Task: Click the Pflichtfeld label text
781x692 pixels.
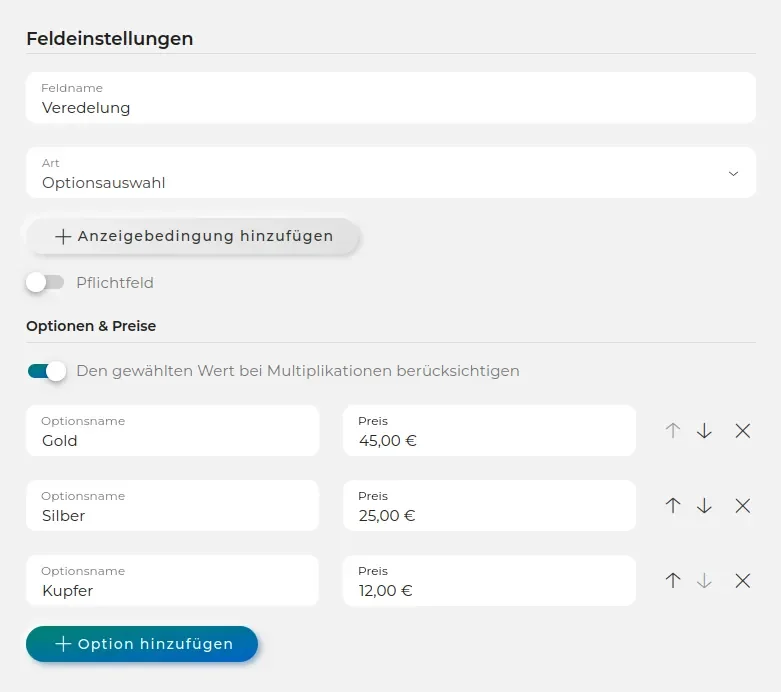Action: point(115,282)
